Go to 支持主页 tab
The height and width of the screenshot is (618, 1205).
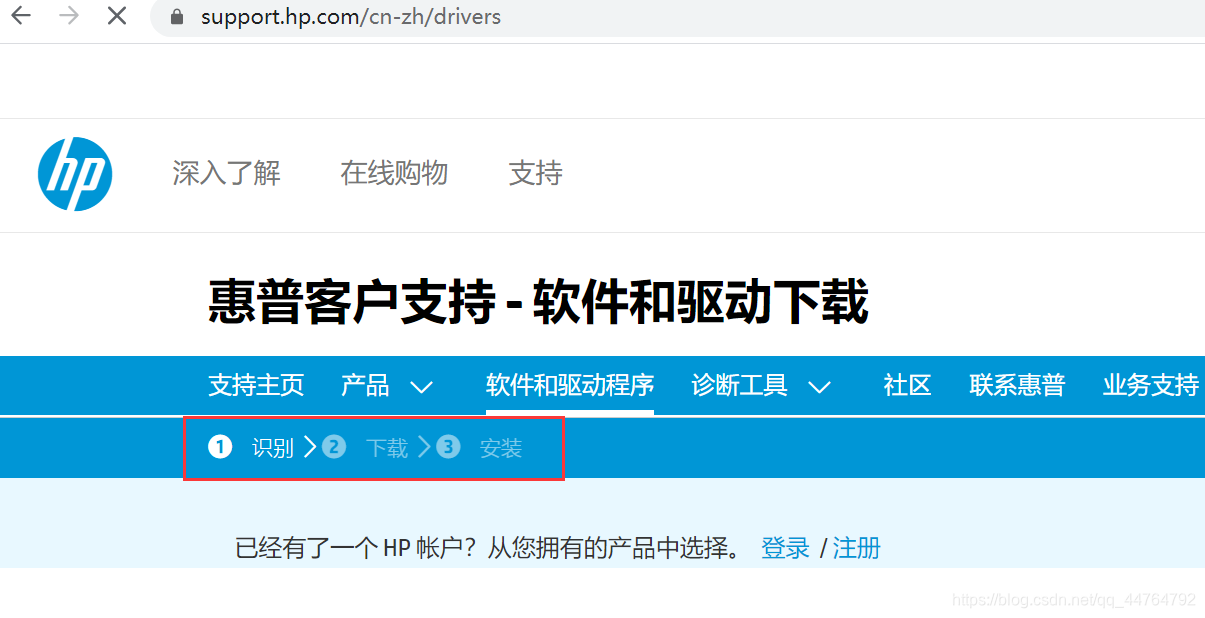256,385
